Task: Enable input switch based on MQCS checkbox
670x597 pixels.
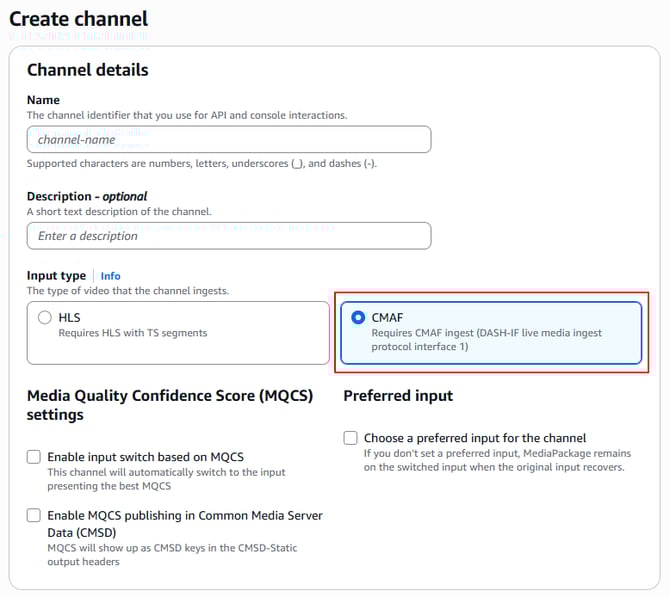Action: [x=34, y=457]
